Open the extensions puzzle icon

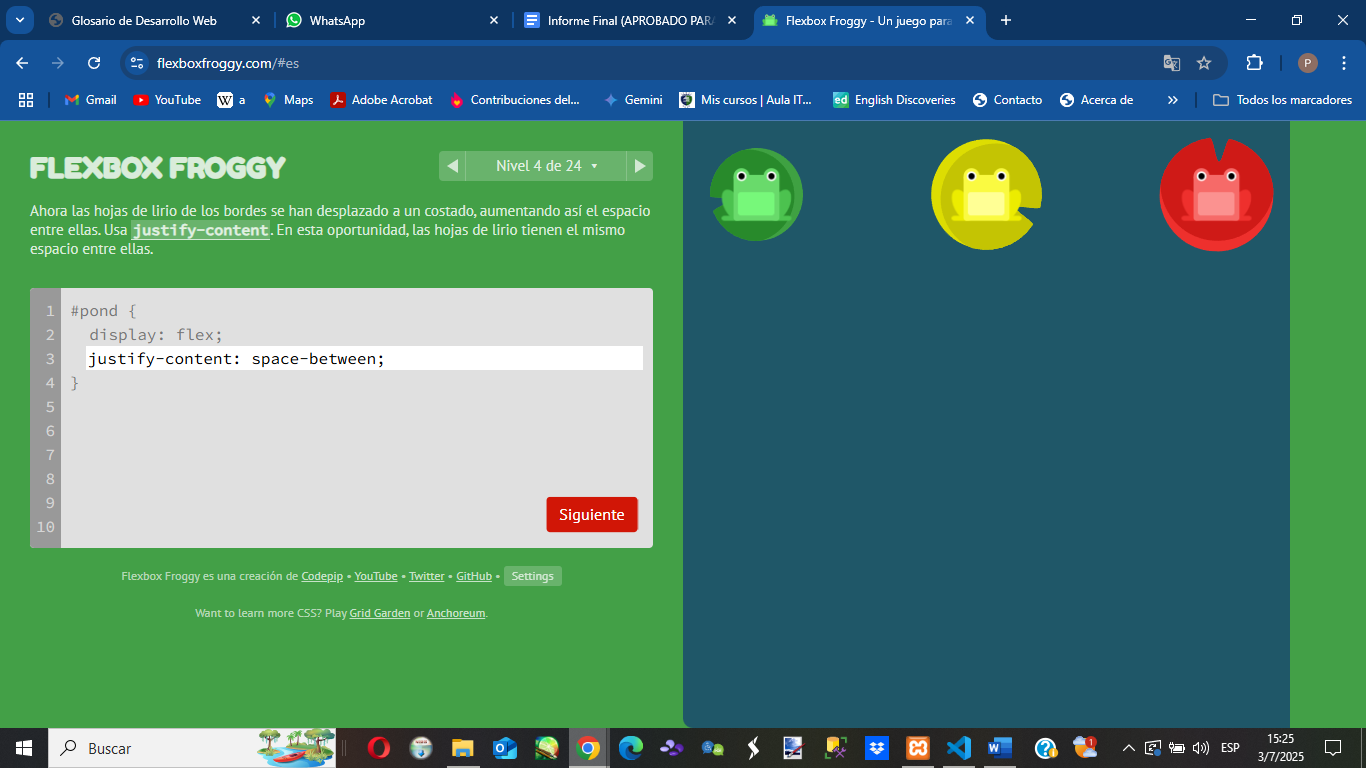pos(1254,63)
